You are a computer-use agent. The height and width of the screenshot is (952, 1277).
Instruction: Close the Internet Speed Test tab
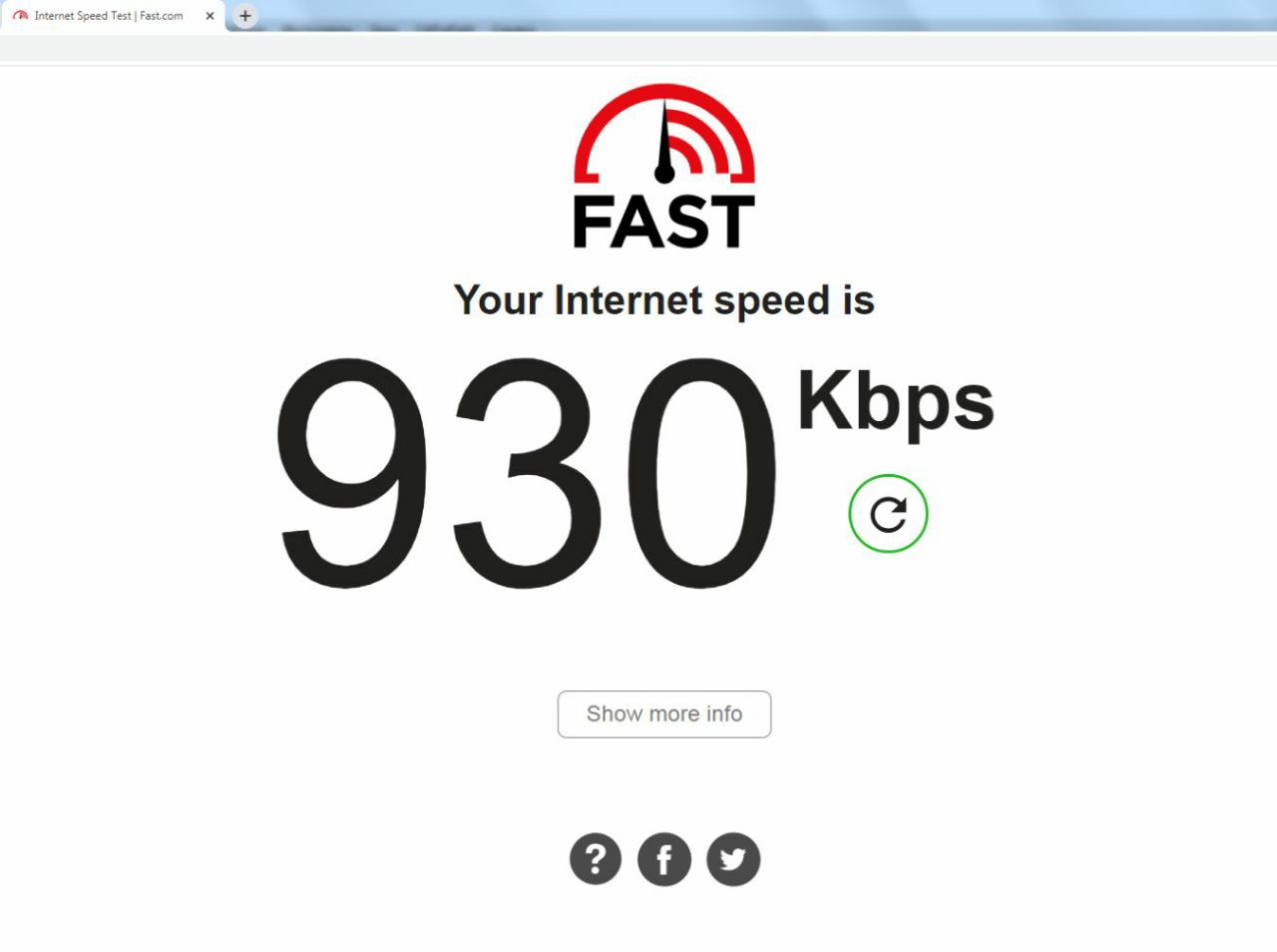coord(210,16)
